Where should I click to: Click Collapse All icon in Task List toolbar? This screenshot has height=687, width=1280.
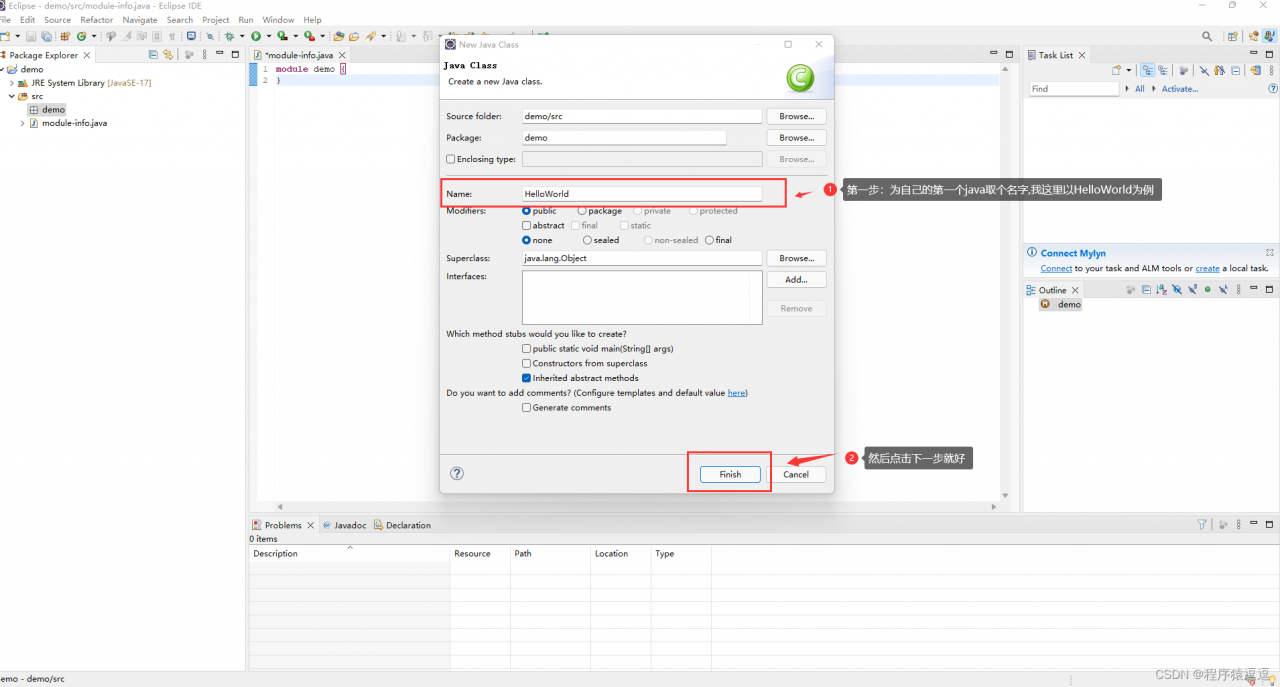point(1236,70)
